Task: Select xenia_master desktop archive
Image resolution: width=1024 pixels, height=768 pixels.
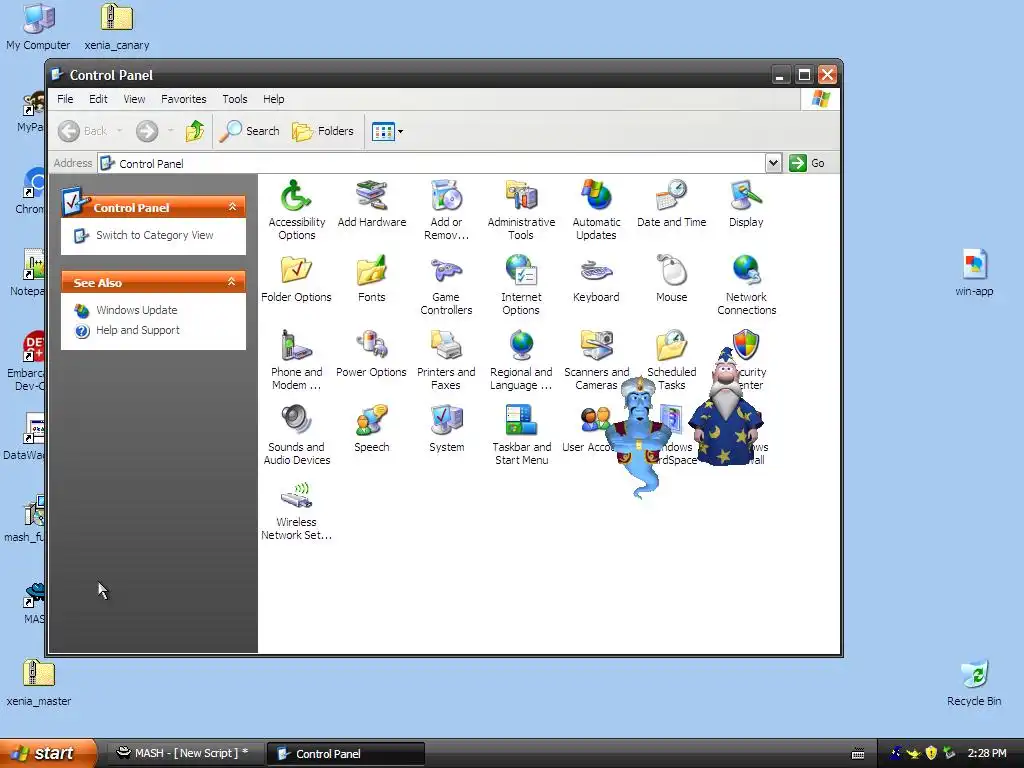Action: click(39, 684)
